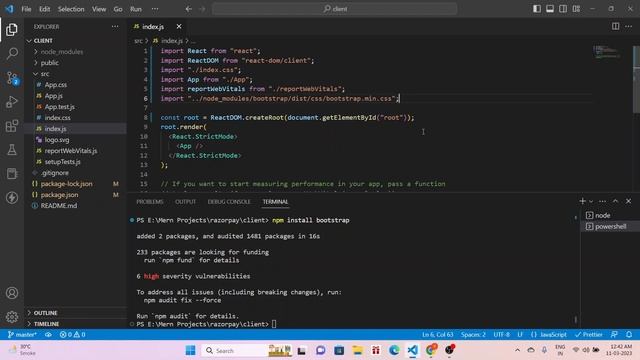The width and height of the screenshot is (640, 360).
Task: Select the node terminal instance
Action: coord(610,215)
